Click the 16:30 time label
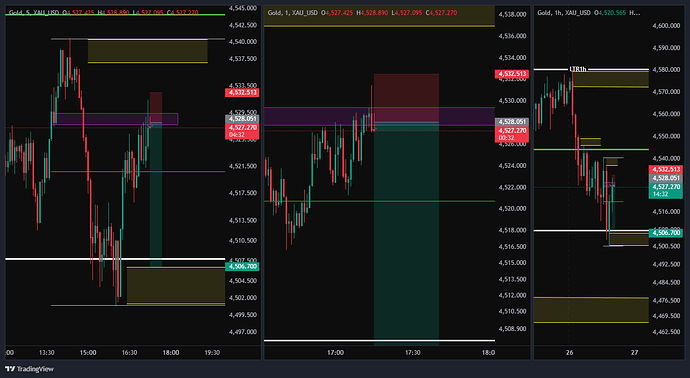Screen dimensions: 690x378 pyautogui.click(x=129, y=352)
